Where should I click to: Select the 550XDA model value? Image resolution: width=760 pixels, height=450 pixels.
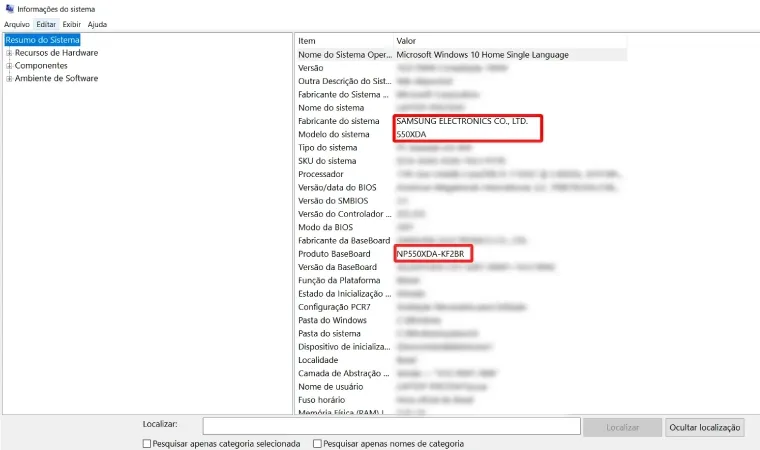tap(411, 134)
